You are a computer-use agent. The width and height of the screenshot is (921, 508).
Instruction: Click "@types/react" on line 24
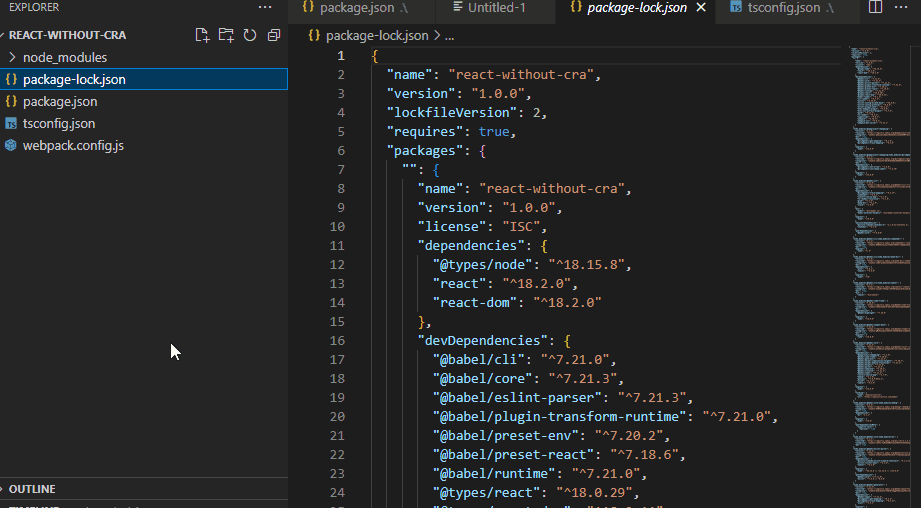486,493
